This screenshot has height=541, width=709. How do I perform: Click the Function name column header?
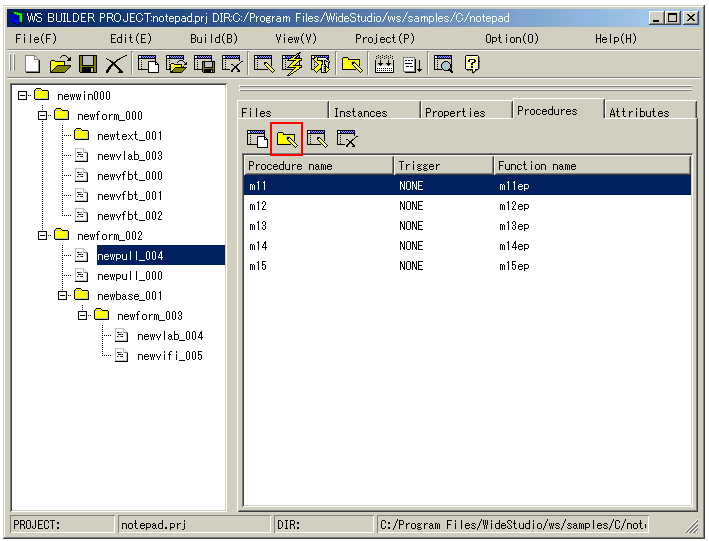tap(592, 166)
